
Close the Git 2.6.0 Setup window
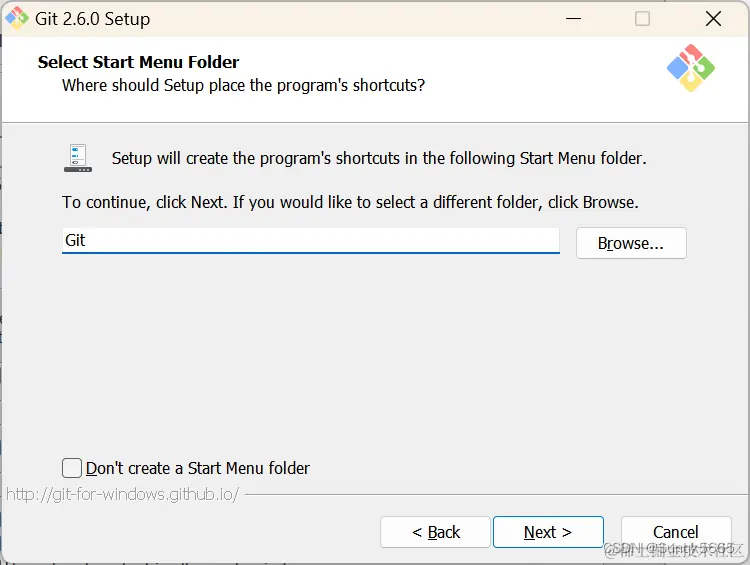(713, 19)
